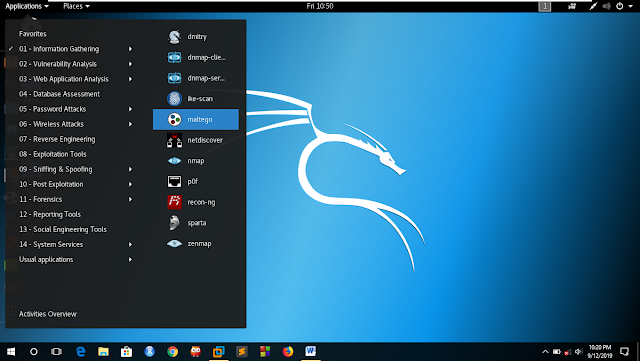Open the p0f tool entry
Screen dimensions: 640x361
point(196,181)
